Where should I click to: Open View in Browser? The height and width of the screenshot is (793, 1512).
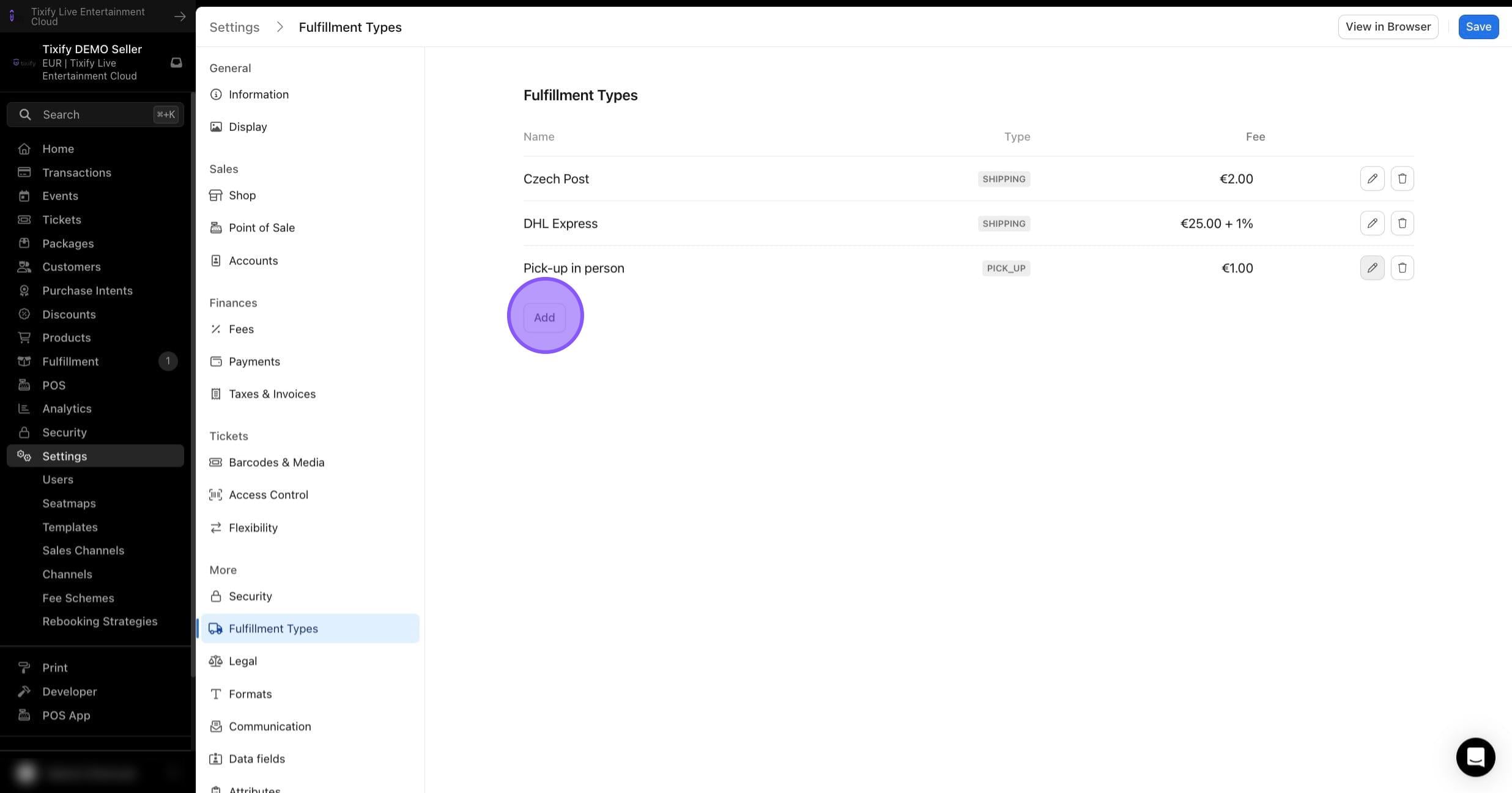click(x=1388, y=27)
